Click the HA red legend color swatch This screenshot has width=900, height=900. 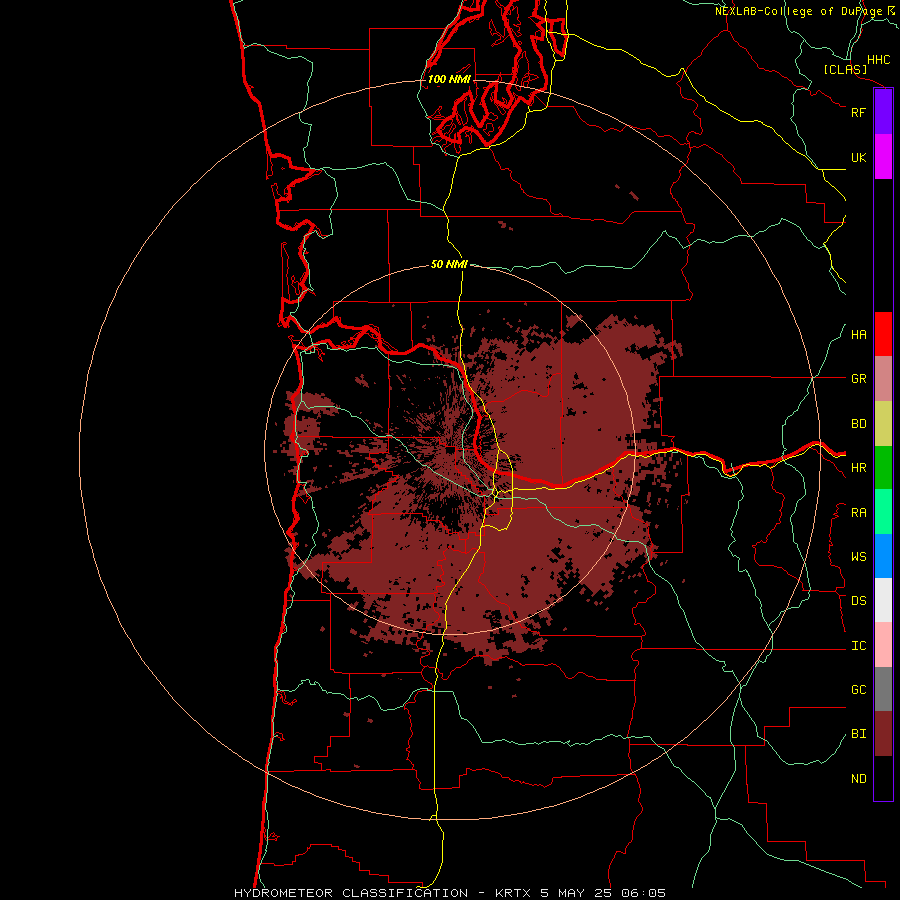(883, 334)
